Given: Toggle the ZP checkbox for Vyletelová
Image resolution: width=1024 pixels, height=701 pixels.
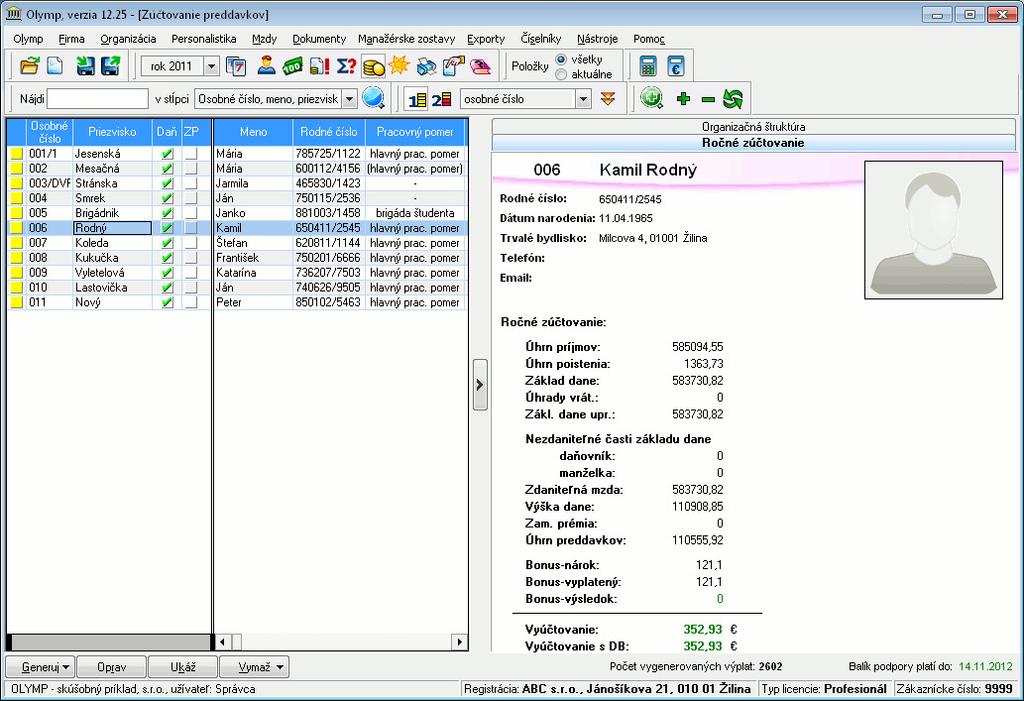Looking at the screenshot, I should pyautogui.click(x=191, y=272).
